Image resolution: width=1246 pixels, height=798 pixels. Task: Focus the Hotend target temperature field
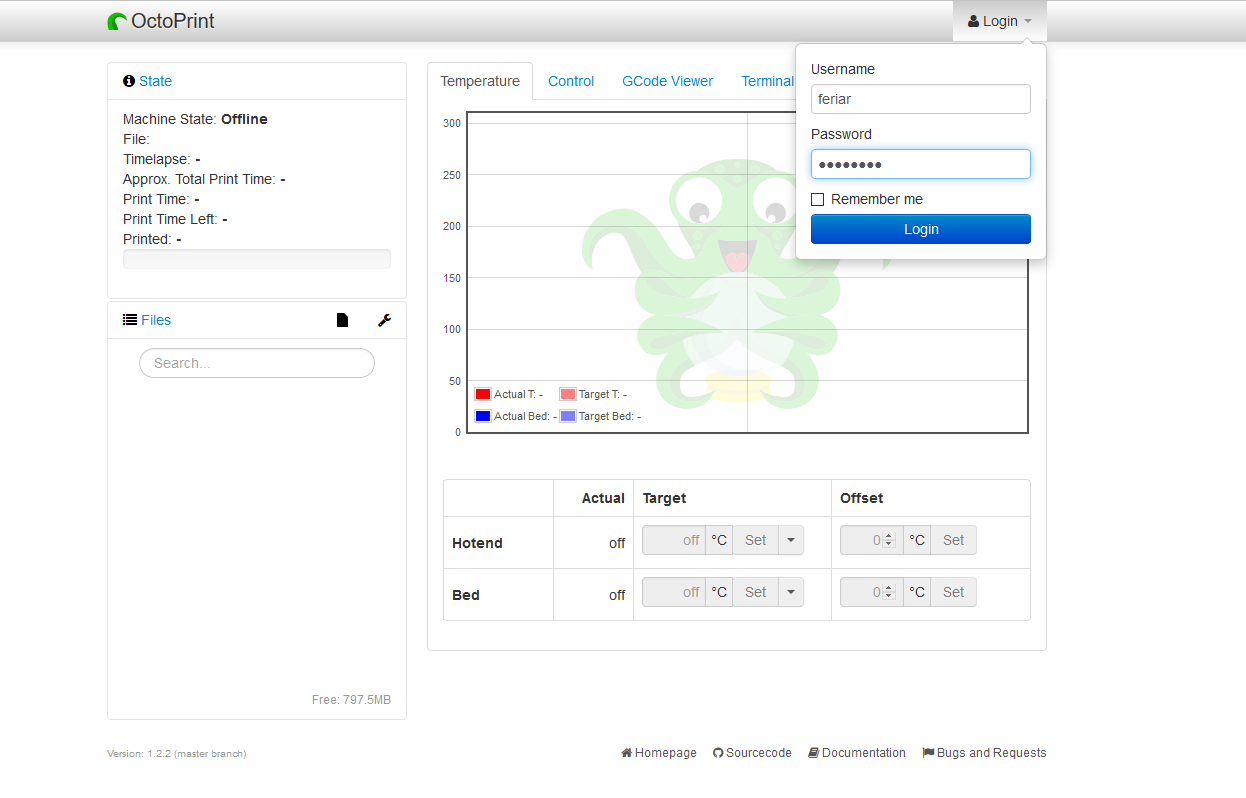click(674, 540)
